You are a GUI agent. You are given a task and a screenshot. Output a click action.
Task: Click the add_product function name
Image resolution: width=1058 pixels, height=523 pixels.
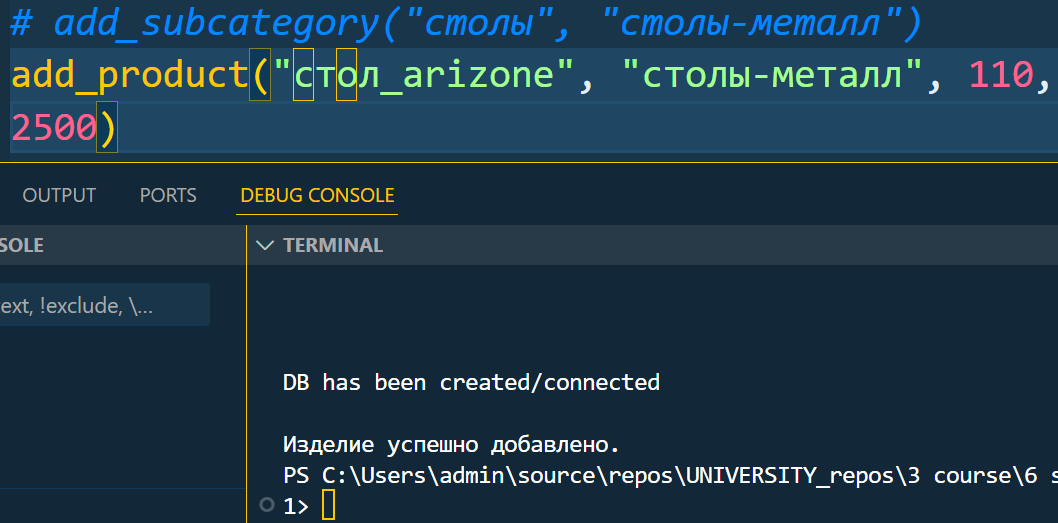click(130, 75)
